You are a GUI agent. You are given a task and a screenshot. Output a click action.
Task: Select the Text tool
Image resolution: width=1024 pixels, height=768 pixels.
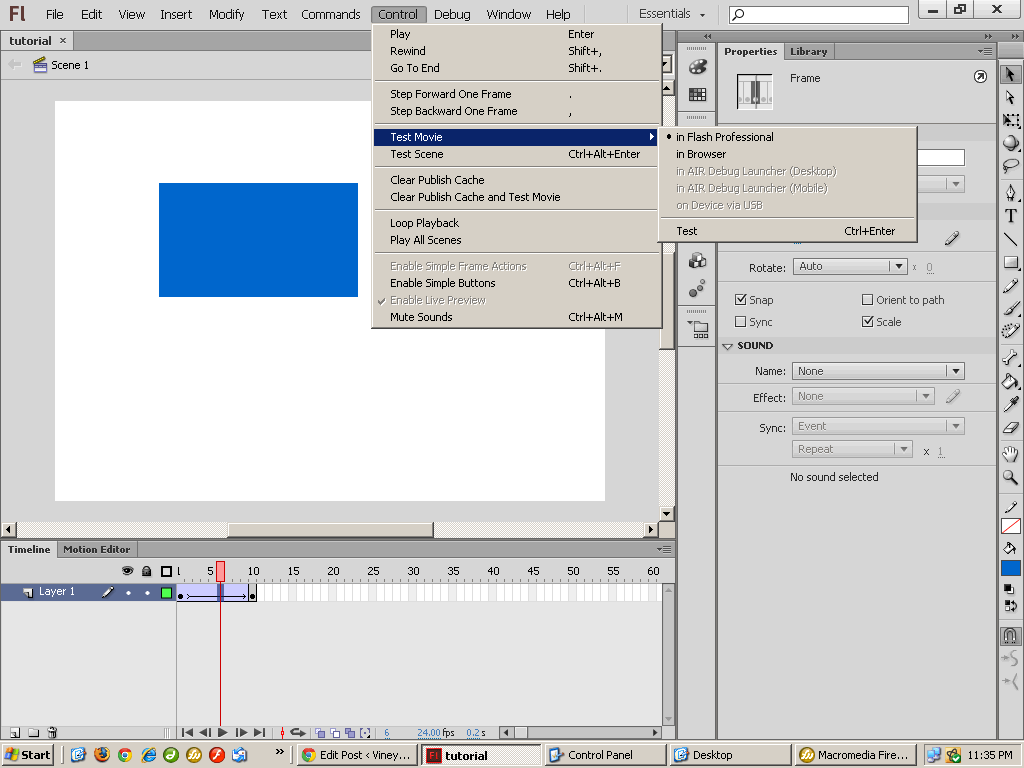point(1010,216)
